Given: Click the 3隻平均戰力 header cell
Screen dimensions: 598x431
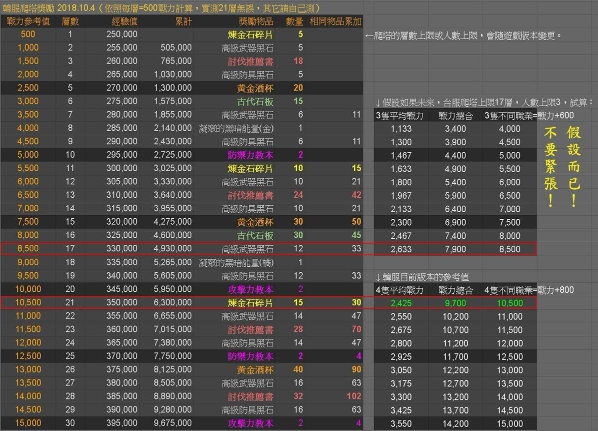Looking at the screenshot, I should [399, 116].
